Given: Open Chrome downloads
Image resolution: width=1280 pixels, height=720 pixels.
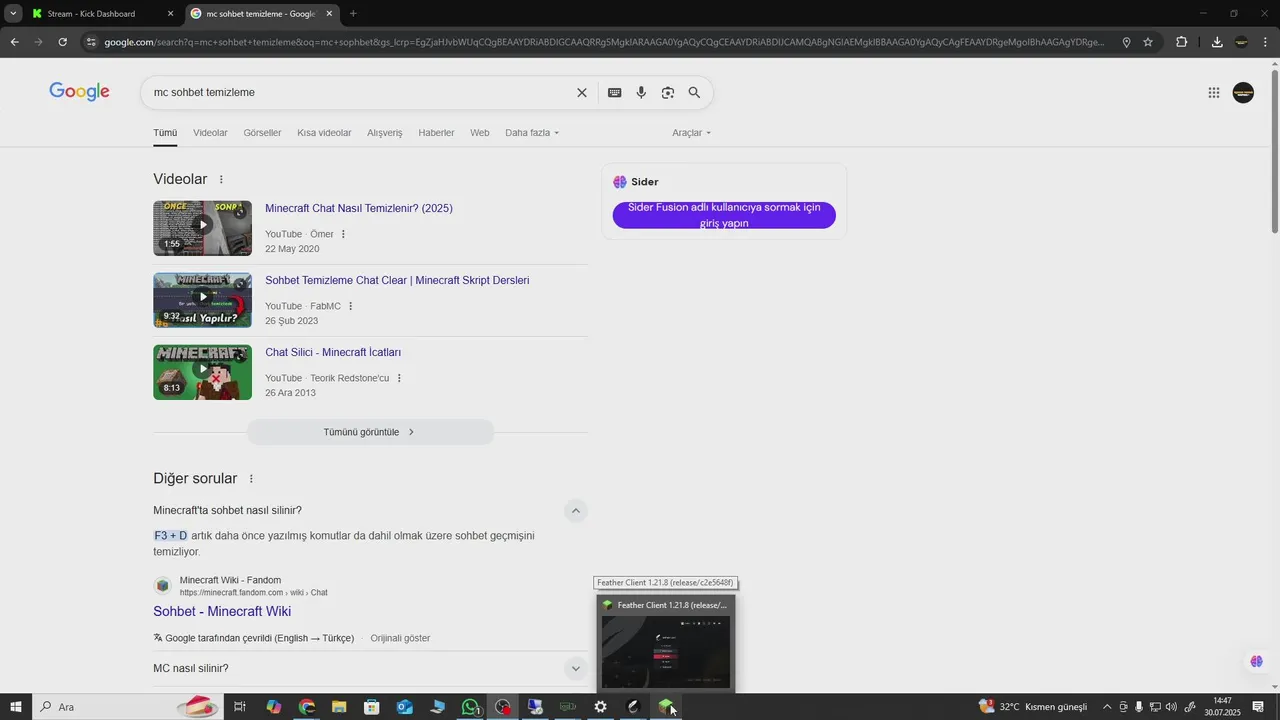Looking at the screenshot, I should (1217, 42).
